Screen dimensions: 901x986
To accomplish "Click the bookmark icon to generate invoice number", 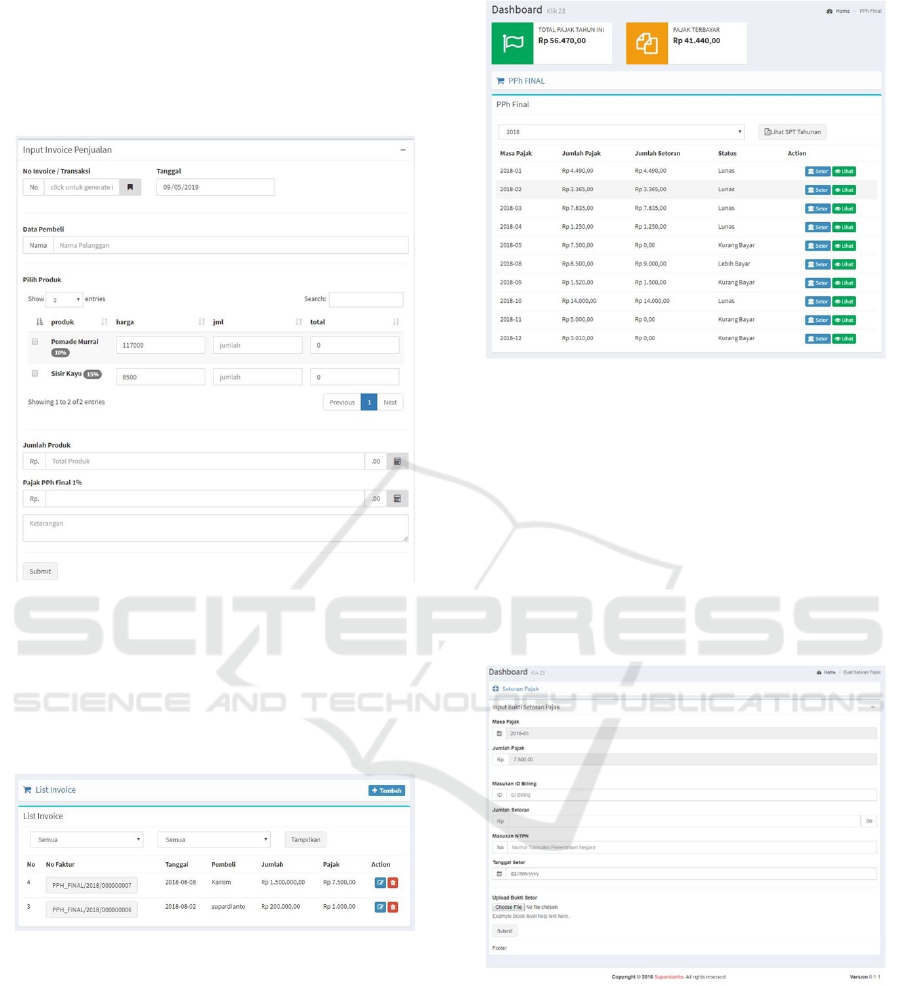I will point(130,187).
